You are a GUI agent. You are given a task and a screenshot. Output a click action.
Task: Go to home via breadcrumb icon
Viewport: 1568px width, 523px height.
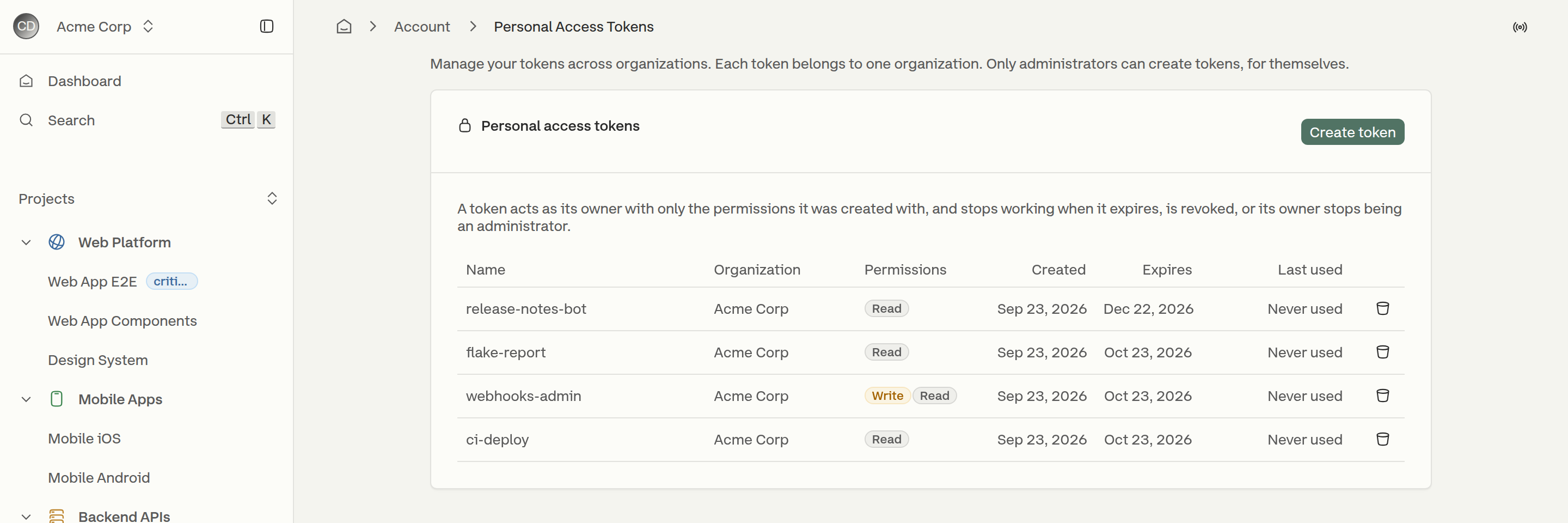click(344, 26)
